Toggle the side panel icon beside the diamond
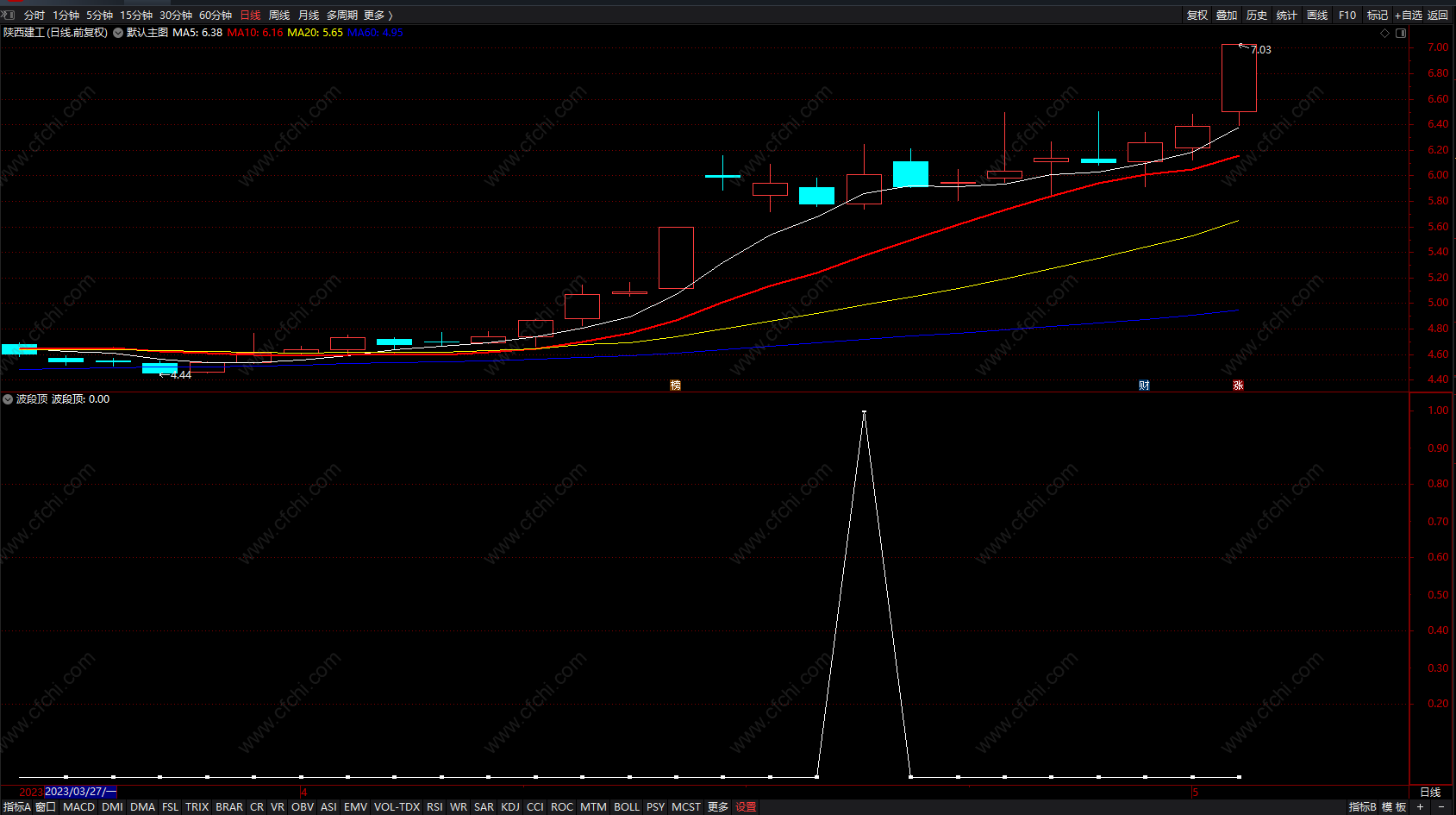1456x815 pixels. click(x=1401, y=33)
